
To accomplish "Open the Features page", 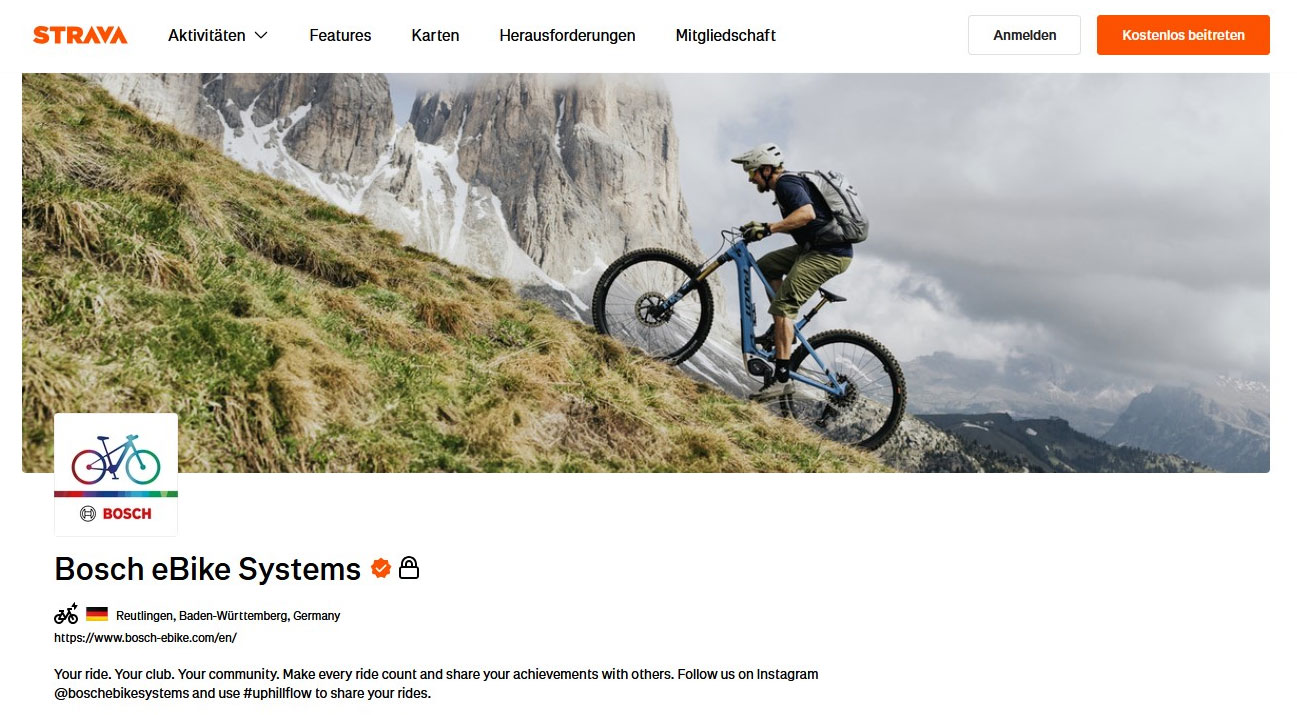I will 340,35.
